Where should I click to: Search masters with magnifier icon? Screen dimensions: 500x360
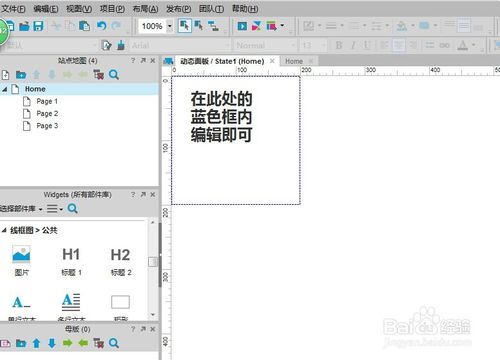pos(114,343)
